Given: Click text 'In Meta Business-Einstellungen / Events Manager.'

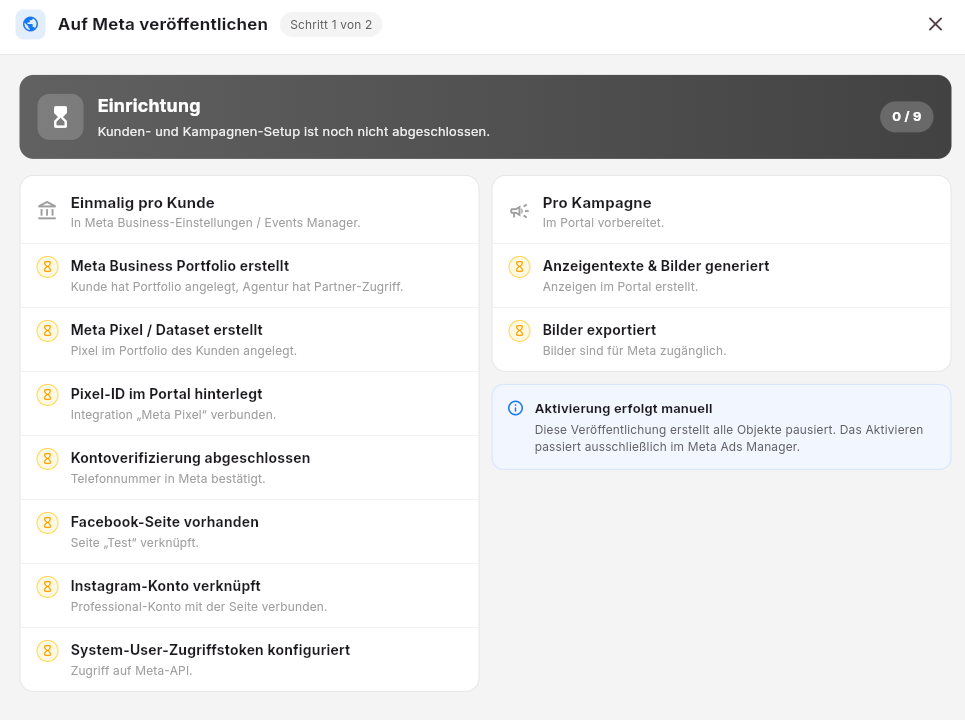Looking at the screenshot, I should [215, 223].
